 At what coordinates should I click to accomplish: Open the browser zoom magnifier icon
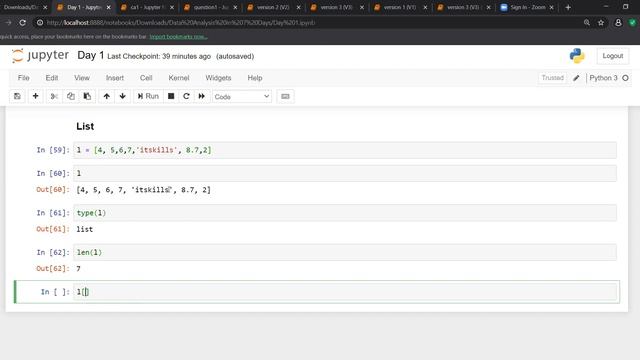(587, 23)
